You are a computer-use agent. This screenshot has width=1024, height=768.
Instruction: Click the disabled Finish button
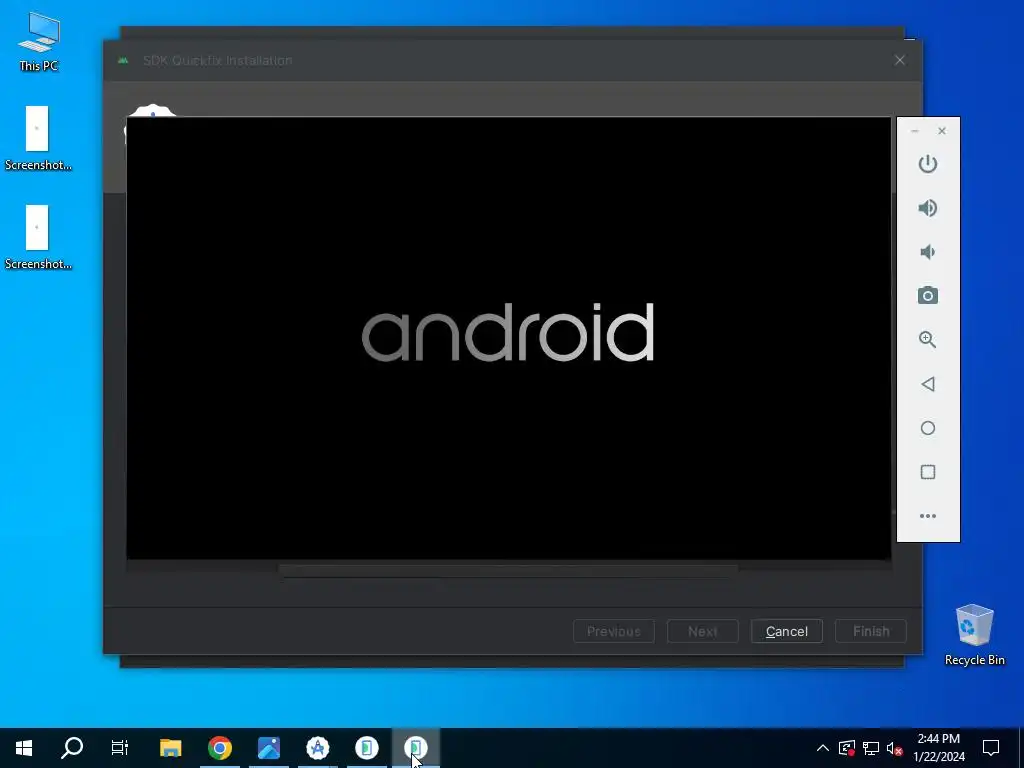(x=871, y=632)
